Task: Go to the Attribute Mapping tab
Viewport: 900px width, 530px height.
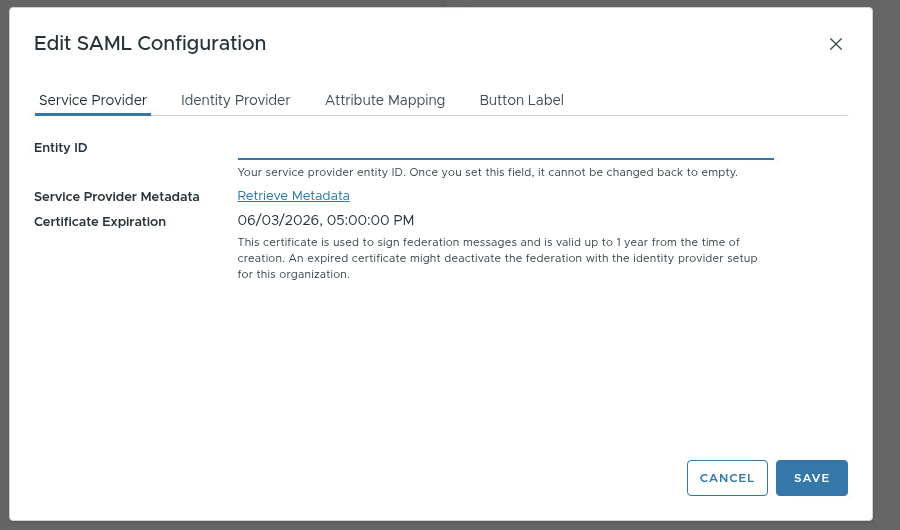Action: click(385, 100)
